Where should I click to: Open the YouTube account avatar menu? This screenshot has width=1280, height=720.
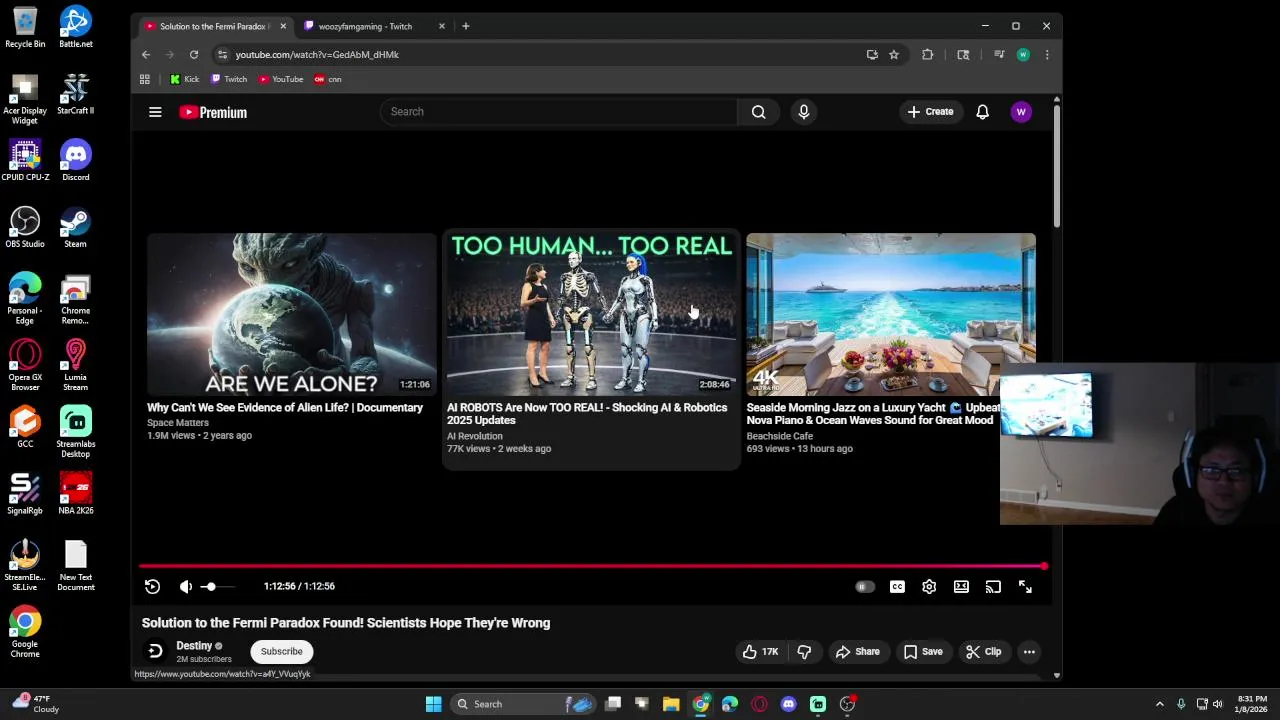tap(1021, 112)
